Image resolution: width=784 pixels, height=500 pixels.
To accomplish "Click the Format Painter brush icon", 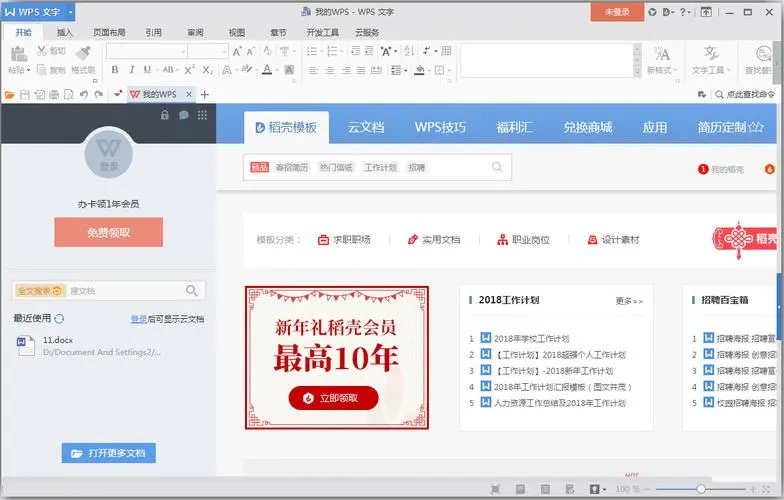I will pyautogui.click(x=83, y=53).
